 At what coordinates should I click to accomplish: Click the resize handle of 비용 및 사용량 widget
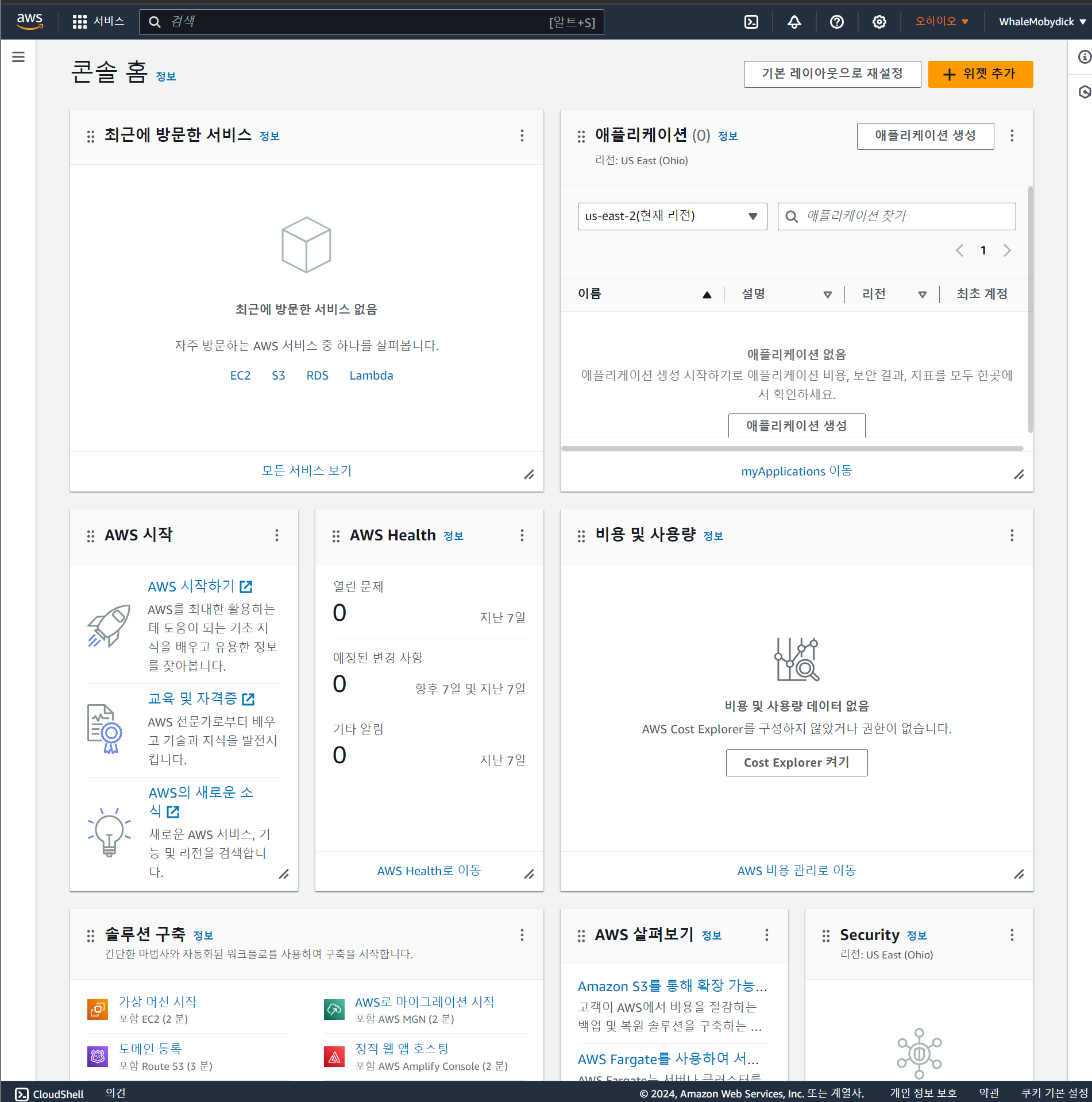[1019, 874]
